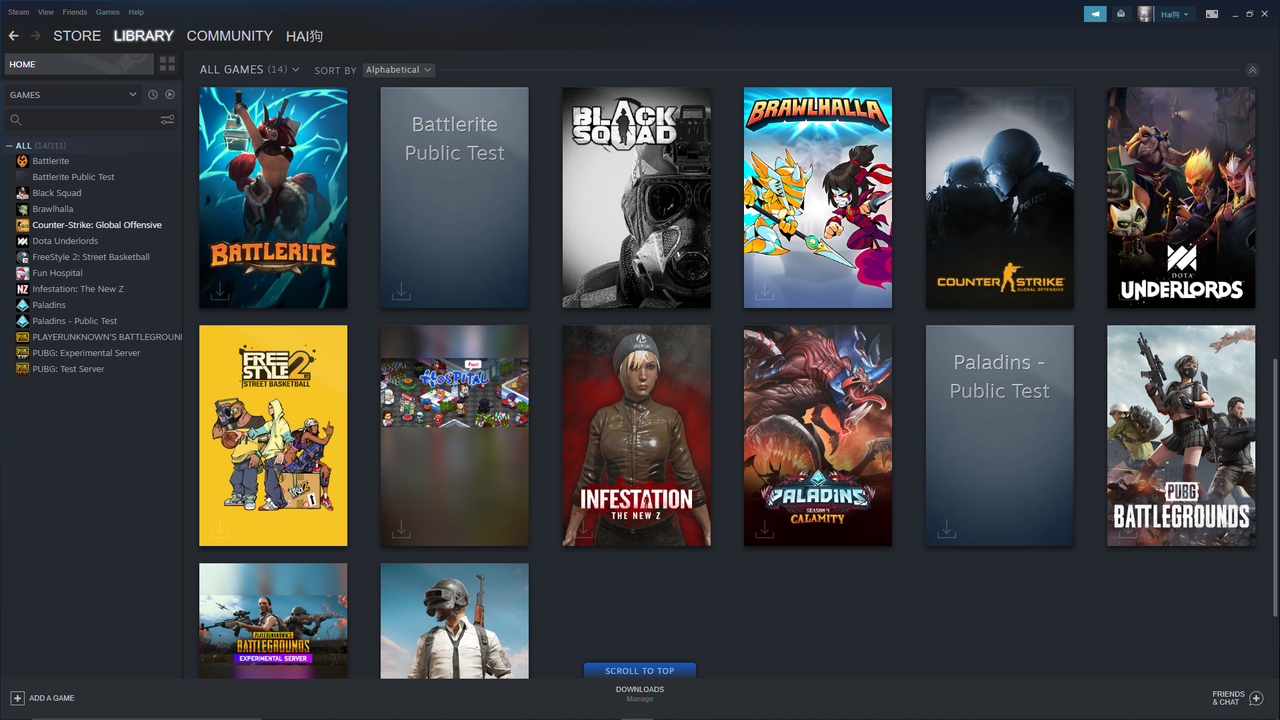Go to the STORE tab
This screenshot has height=720, width=1280.
click(x=77, y=36)
